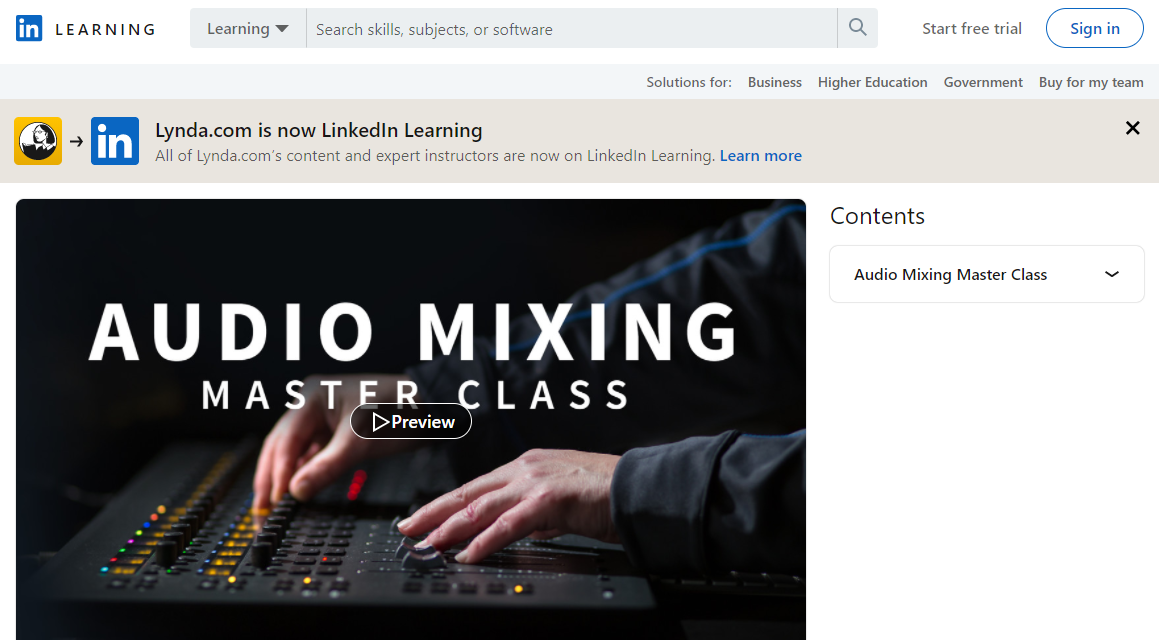Click the Audio Mixing course video thumbnail

[x=411, y=419]
